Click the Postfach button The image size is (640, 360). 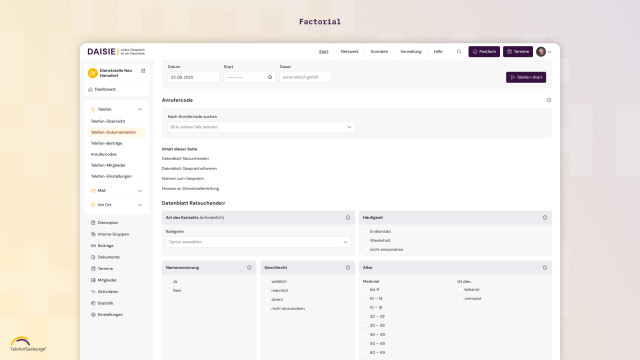click(x=484, y=52)
